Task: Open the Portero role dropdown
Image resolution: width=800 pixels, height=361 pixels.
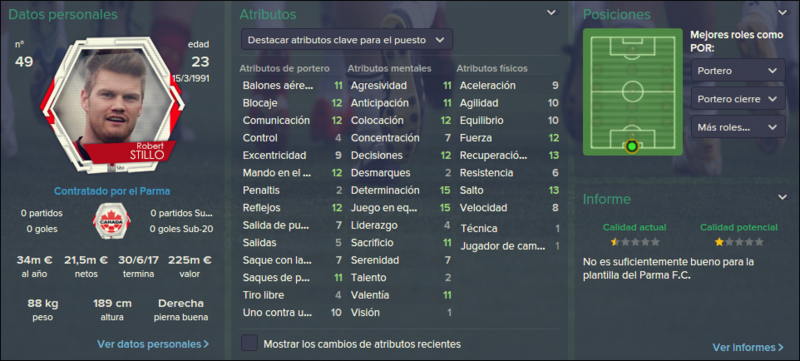Action: click(x=738, y=70)
